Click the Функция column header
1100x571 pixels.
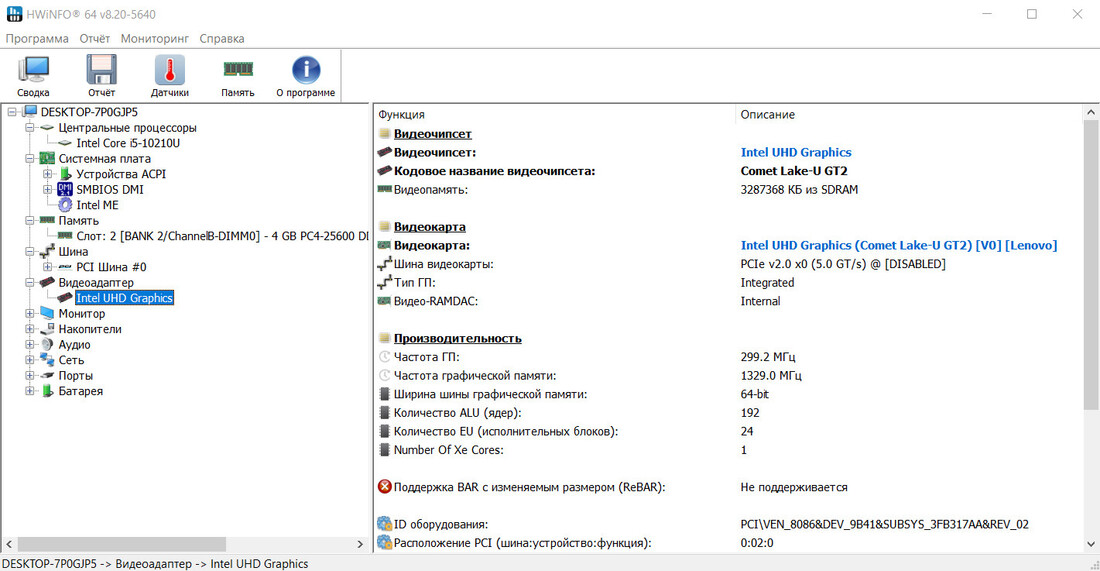coord(554,114)
